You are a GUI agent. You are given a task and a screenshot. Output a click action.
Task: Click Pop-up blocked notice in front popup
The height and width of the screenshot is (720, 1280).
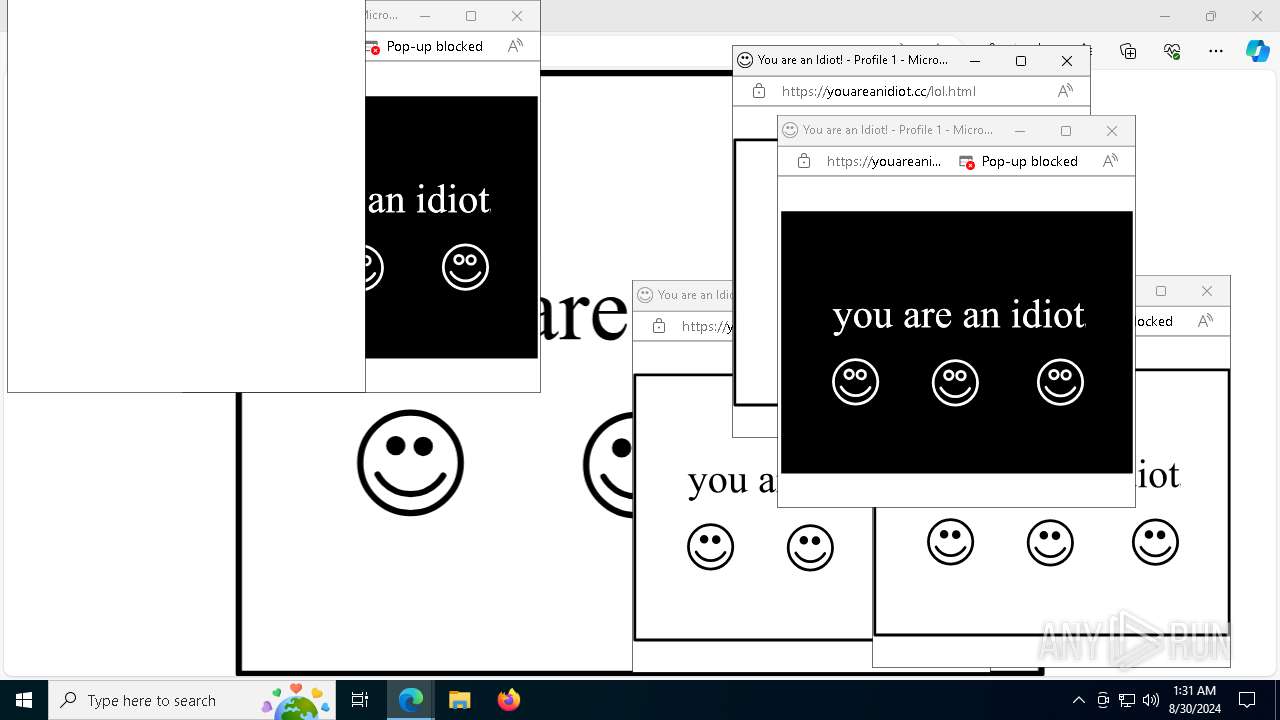pyautogui.click(x=1018, y=161)
